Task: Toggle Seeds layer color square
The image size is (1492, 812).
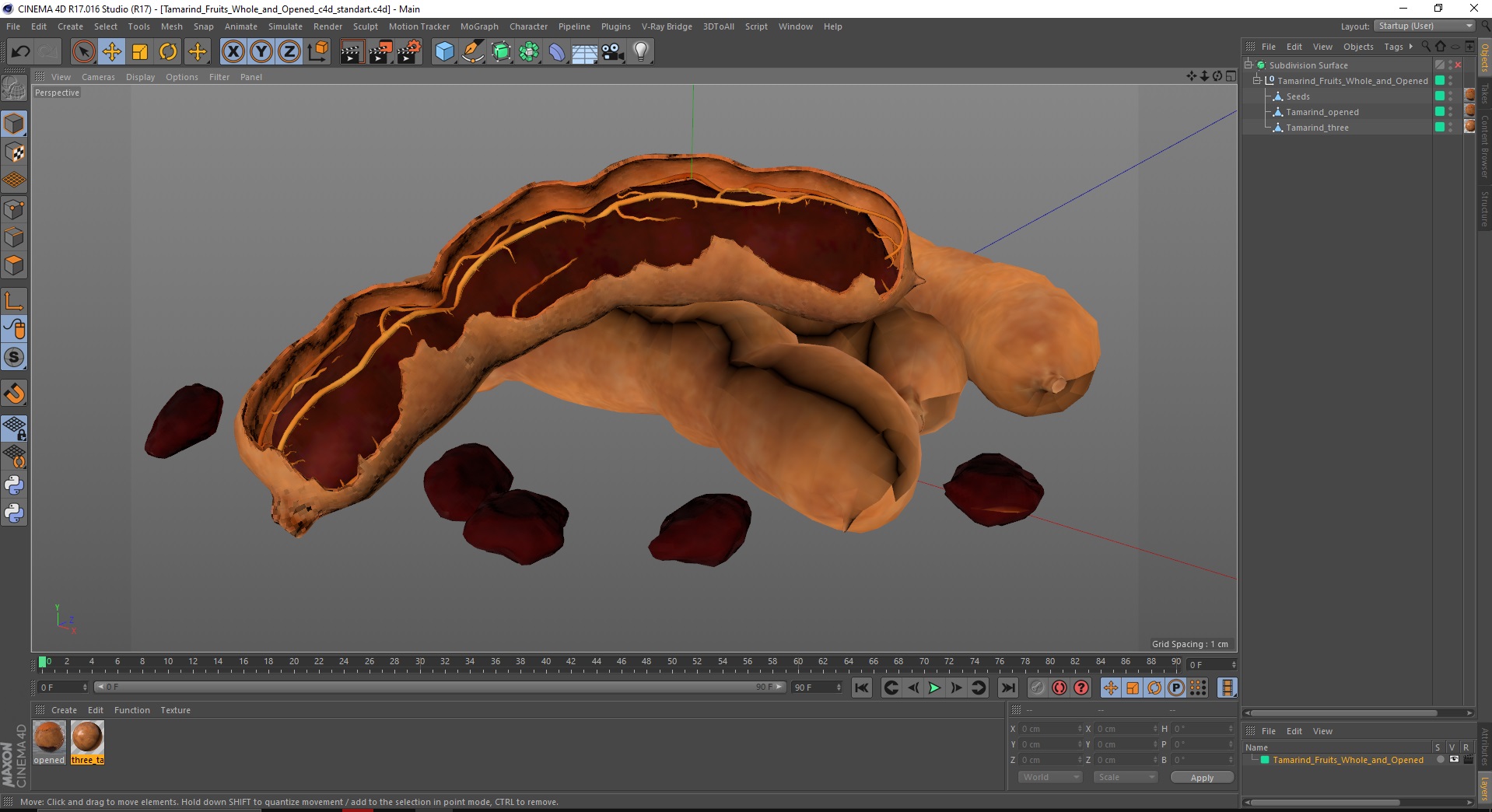Action: (x=1440, y=96)
